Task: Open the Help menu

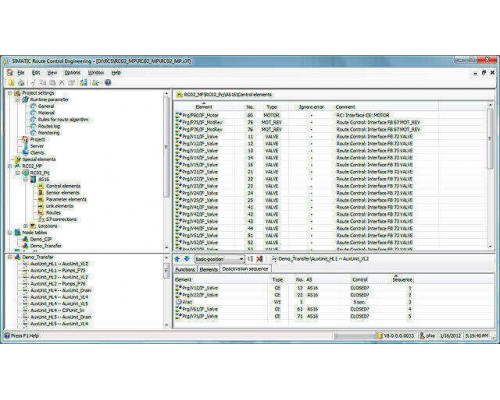Action: [116, 72]
